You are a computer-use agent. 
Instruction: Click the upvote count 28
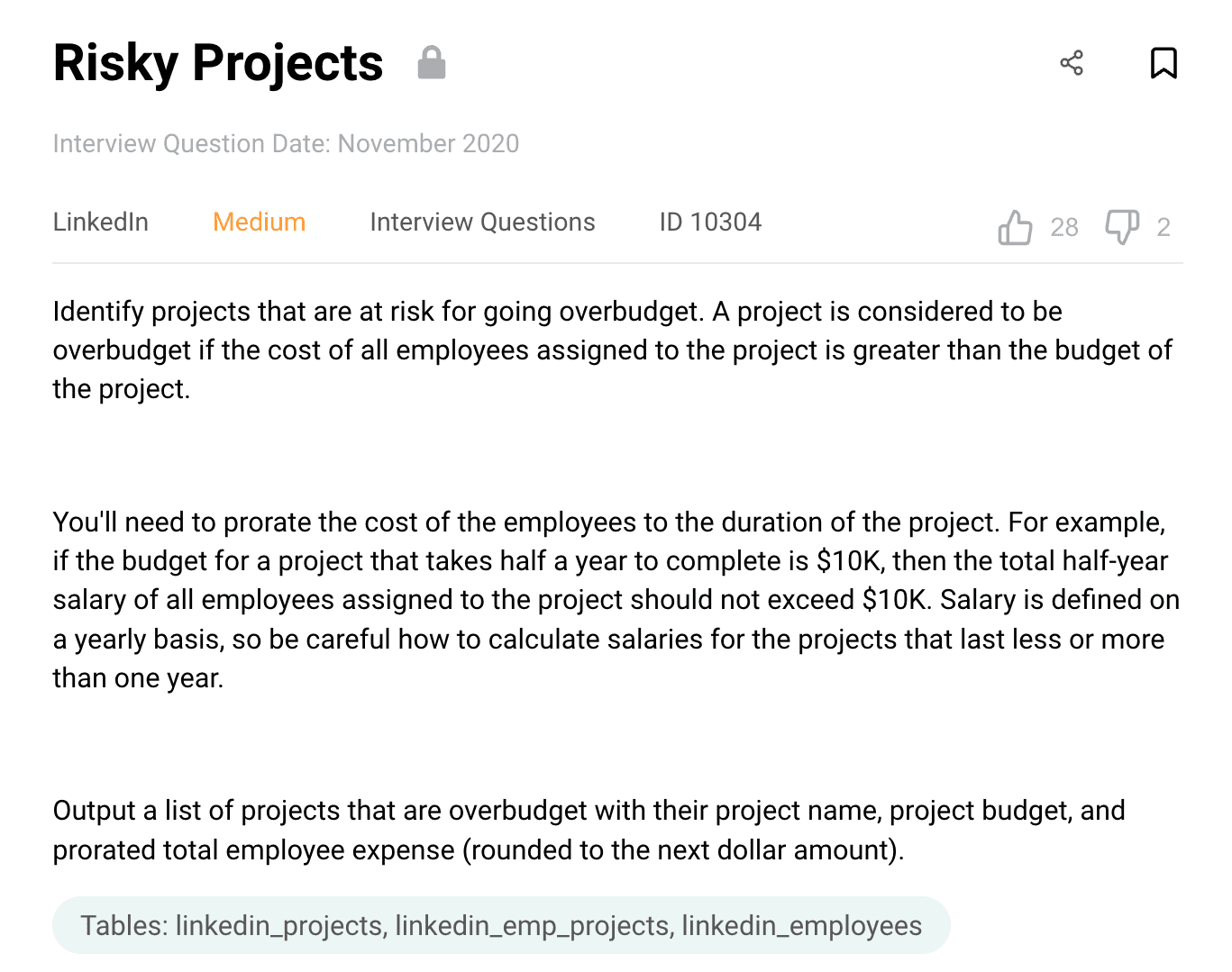(1064, 227)
